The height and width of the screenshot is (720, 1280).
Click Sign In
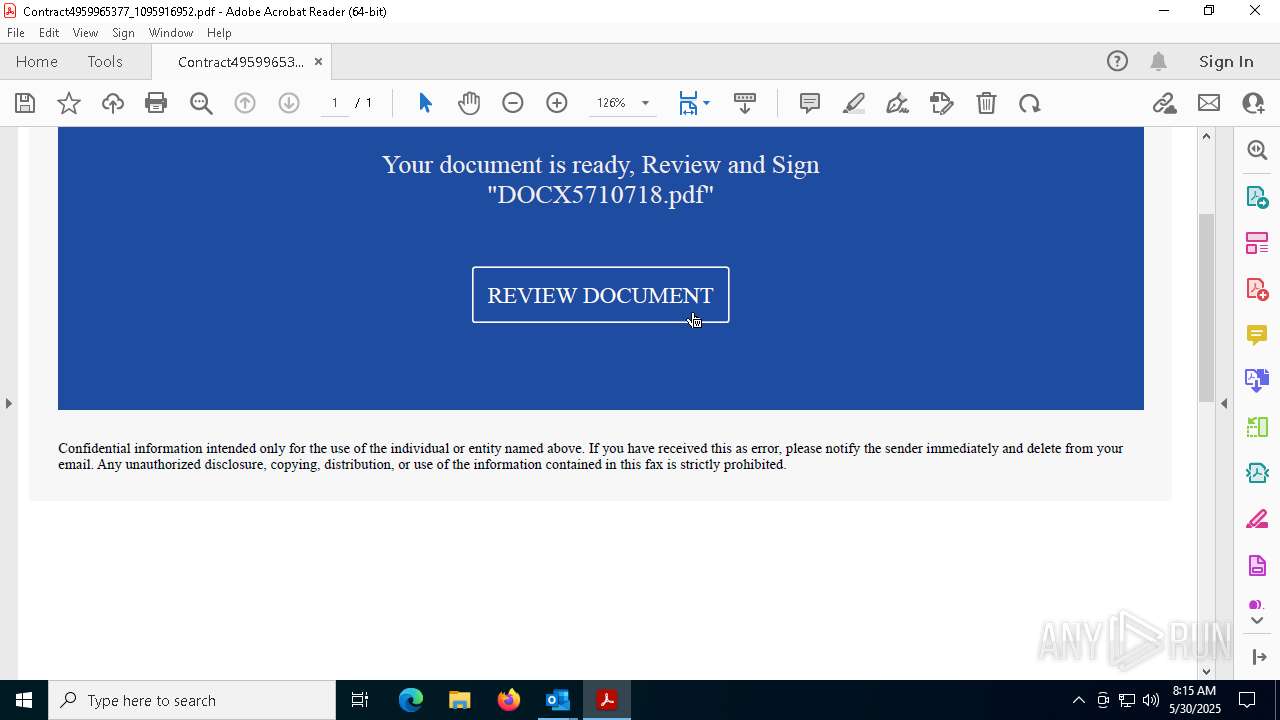click(1226, 62)
